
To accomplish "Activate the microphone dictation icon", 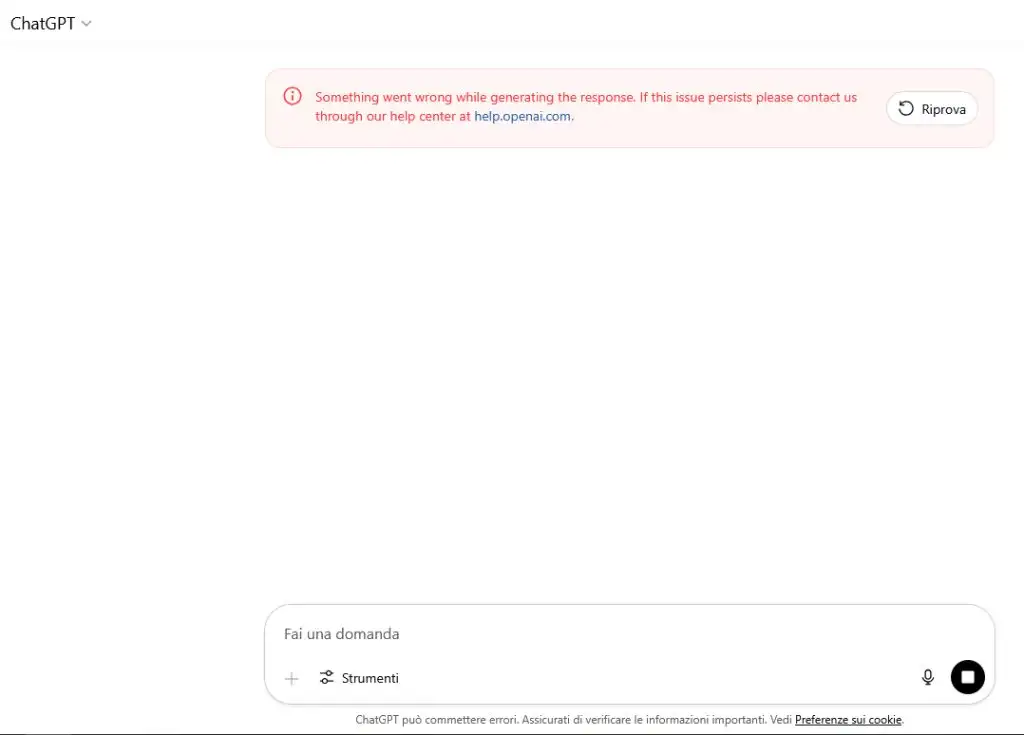I will tap(927, 678).
